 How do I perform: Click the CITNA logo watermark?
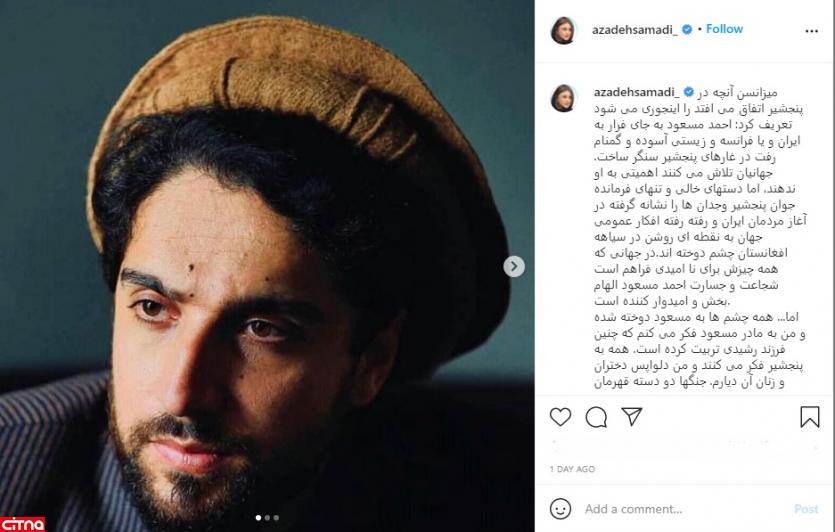[x=22, y=525]
